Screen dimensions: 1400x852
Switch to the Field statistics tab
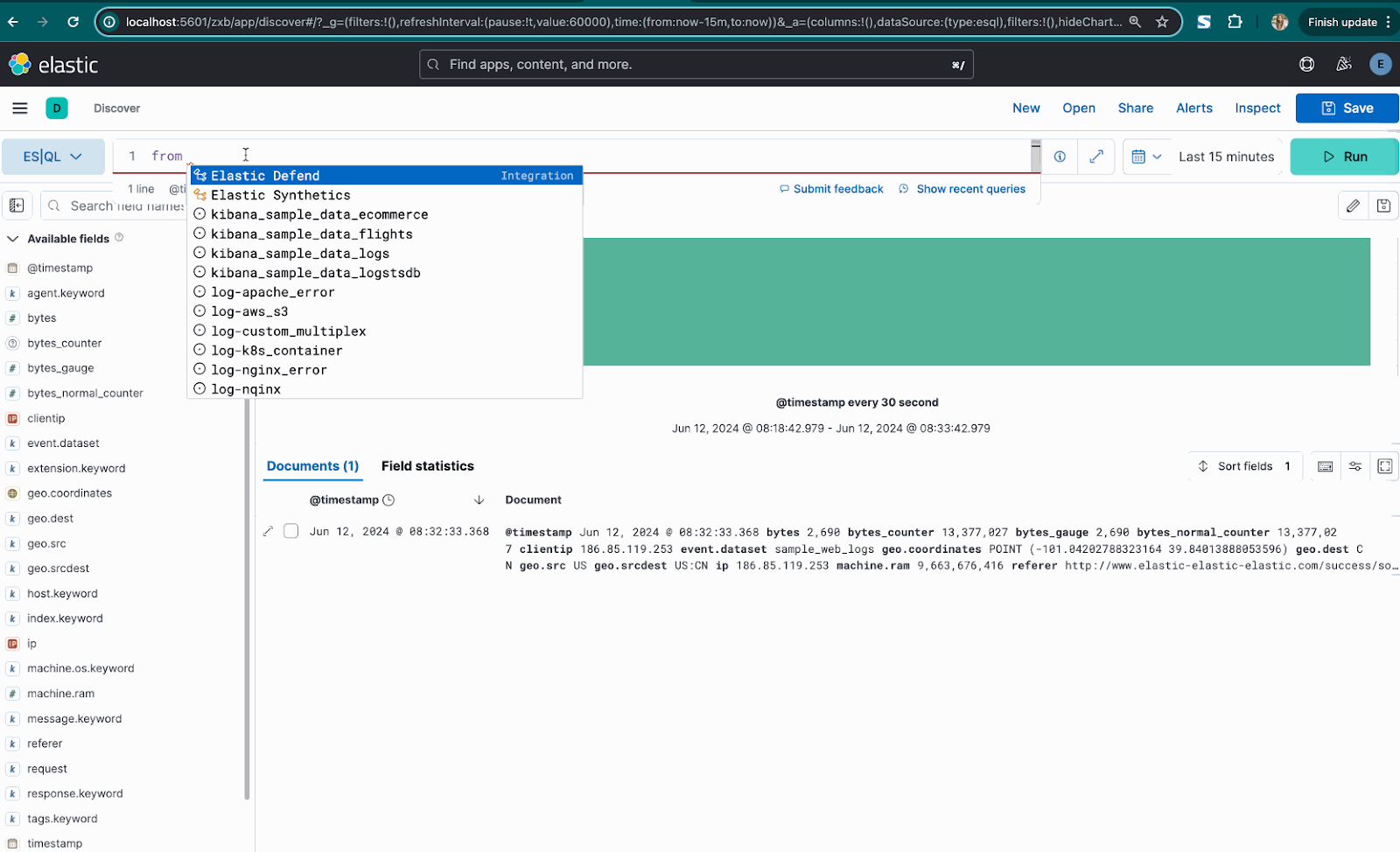[x=427, y=466]
